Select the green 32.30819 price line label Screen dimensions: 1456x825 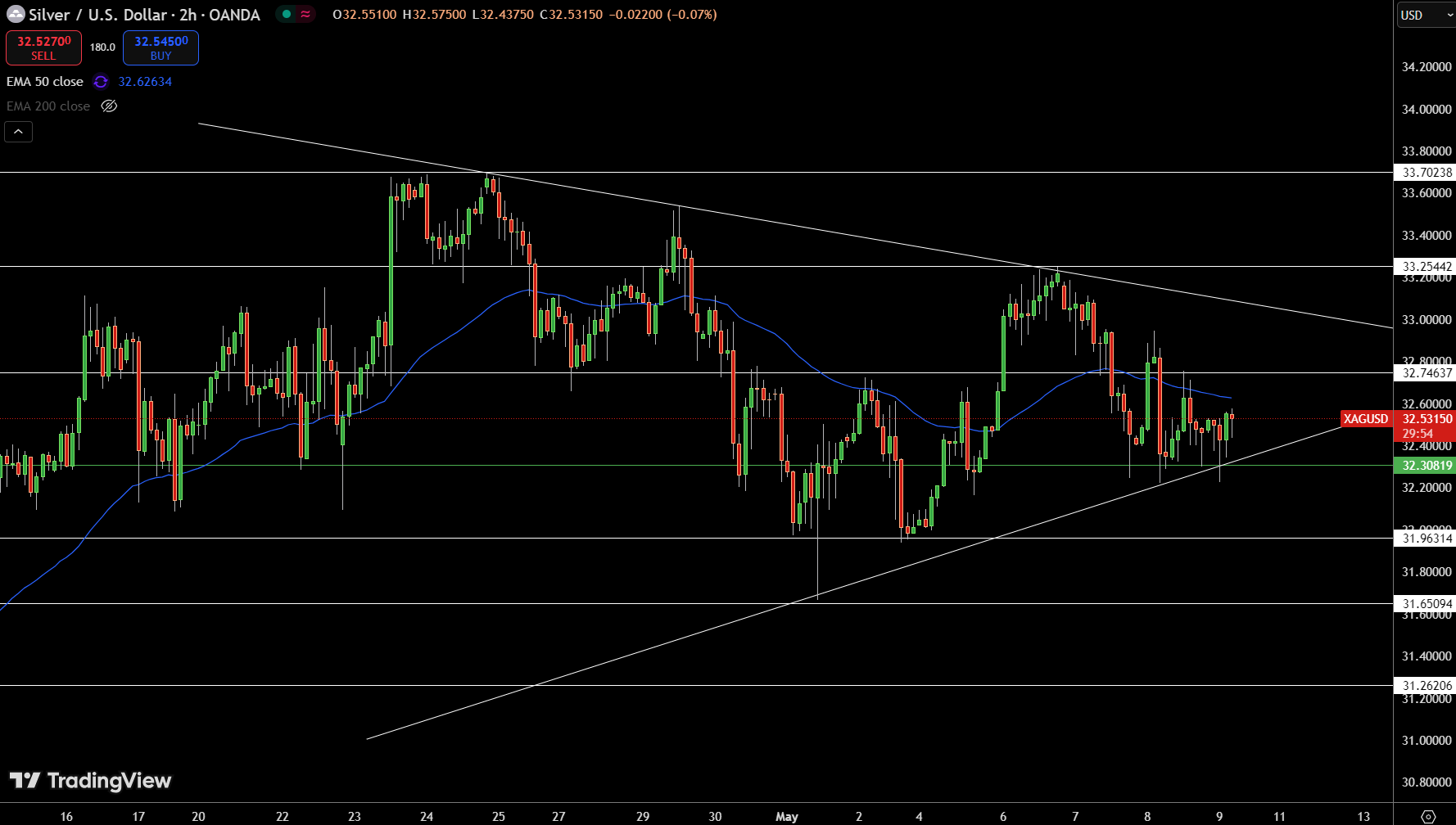pos(1425,466)
